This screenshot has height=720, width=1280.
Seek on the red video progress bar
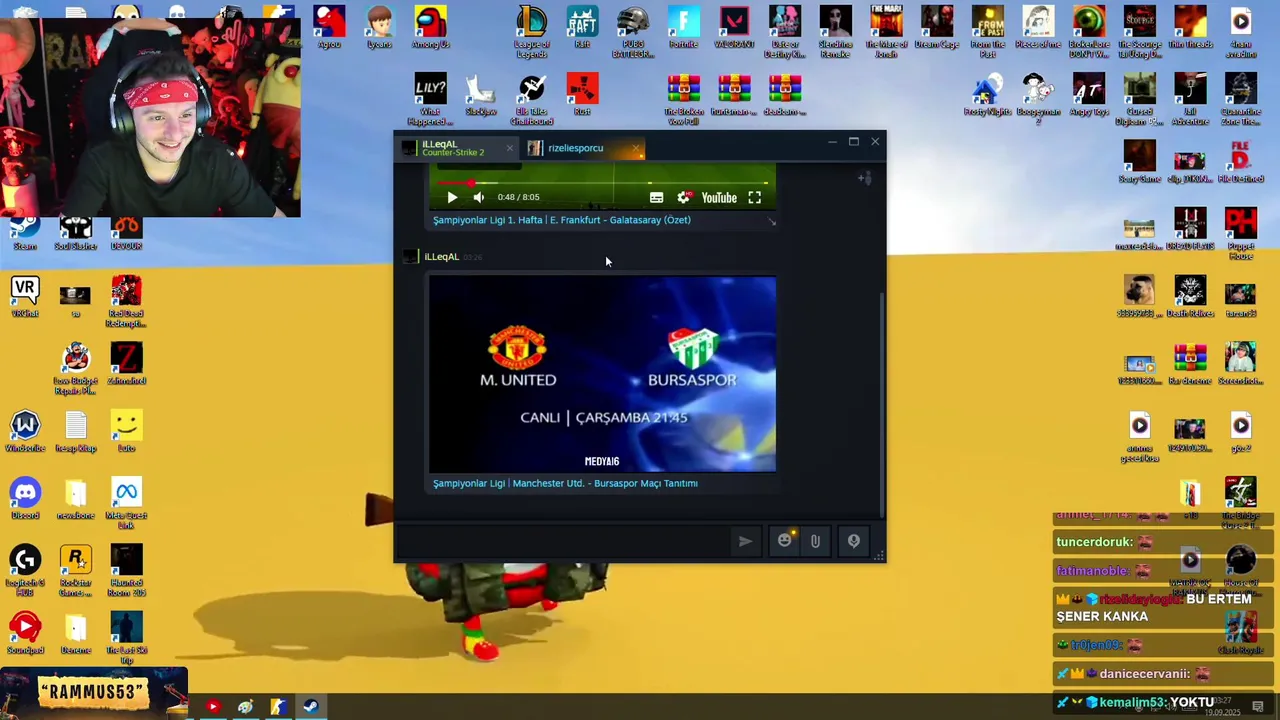point(602,183)
